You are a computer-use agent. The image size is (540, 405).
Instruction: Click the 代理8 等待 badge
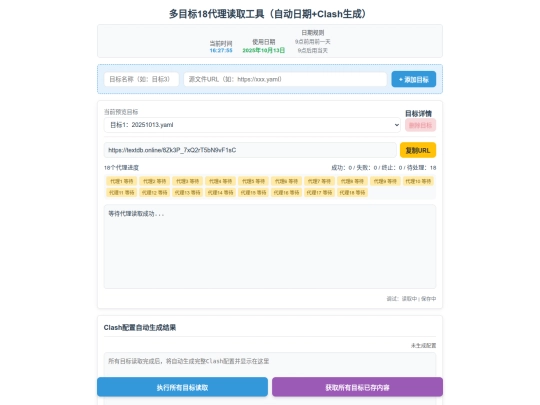352,181
